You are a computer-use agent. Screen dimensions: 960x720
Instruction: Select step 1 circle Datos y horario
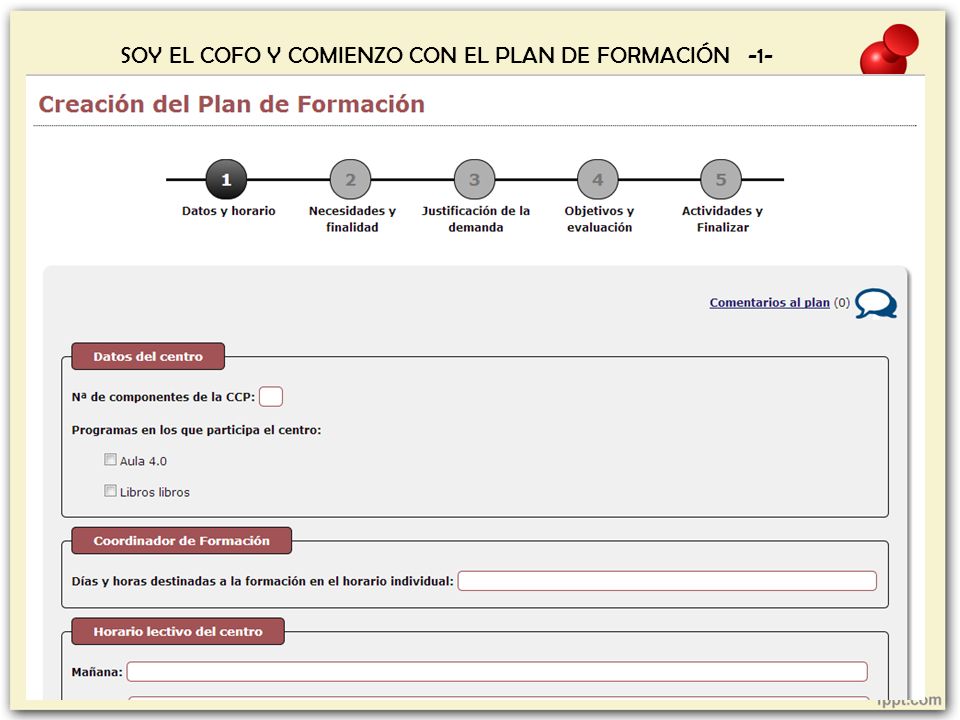(x=227, y=179)
